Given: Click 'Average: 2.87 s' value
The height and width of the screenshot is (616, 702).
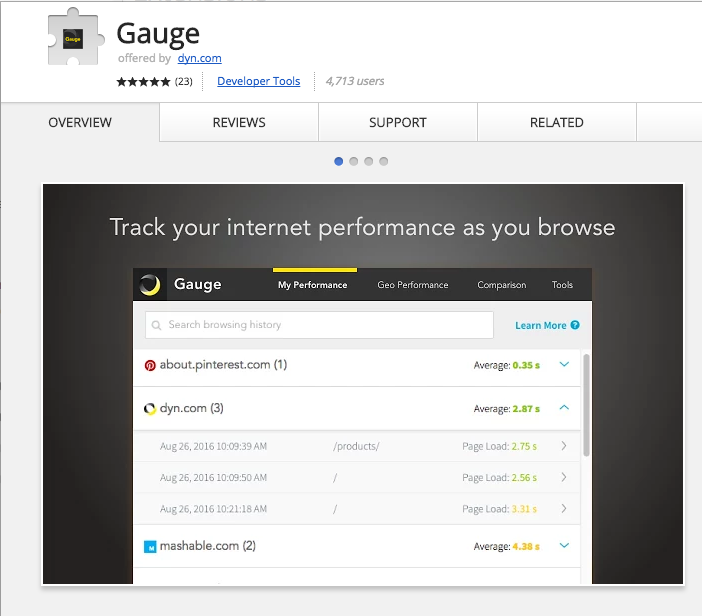Looking at the screenshot, I should click(507, 409).
